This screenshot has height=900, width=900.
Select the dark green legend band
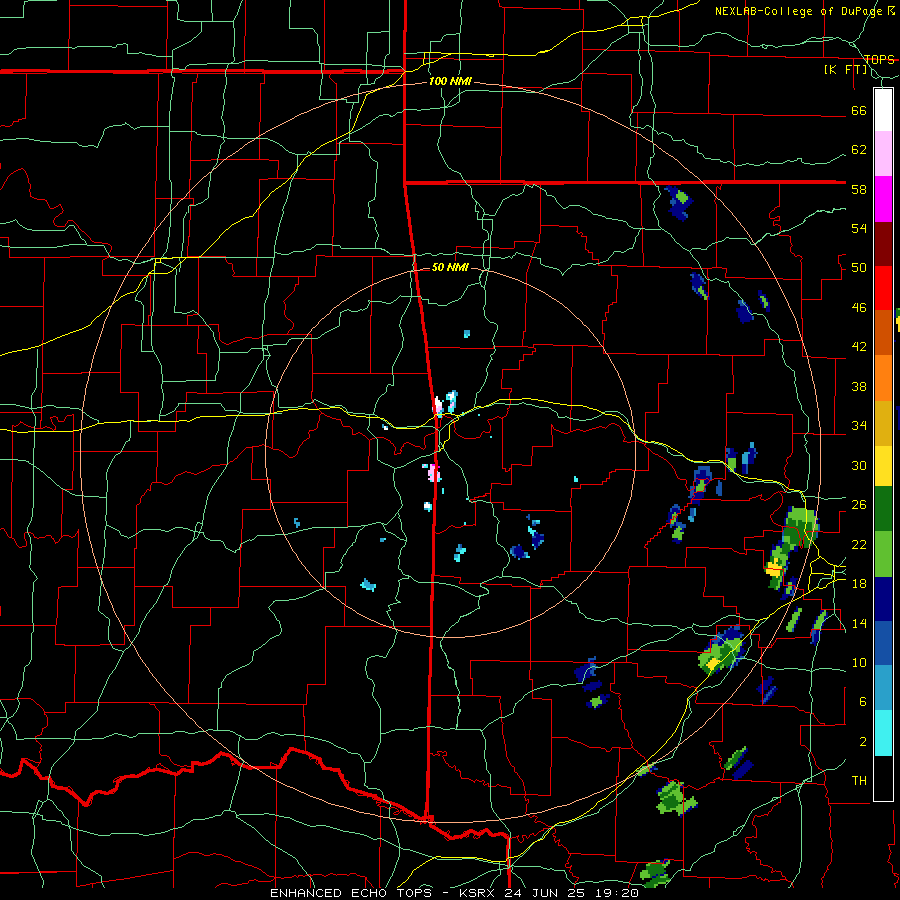tap(883, 509)
